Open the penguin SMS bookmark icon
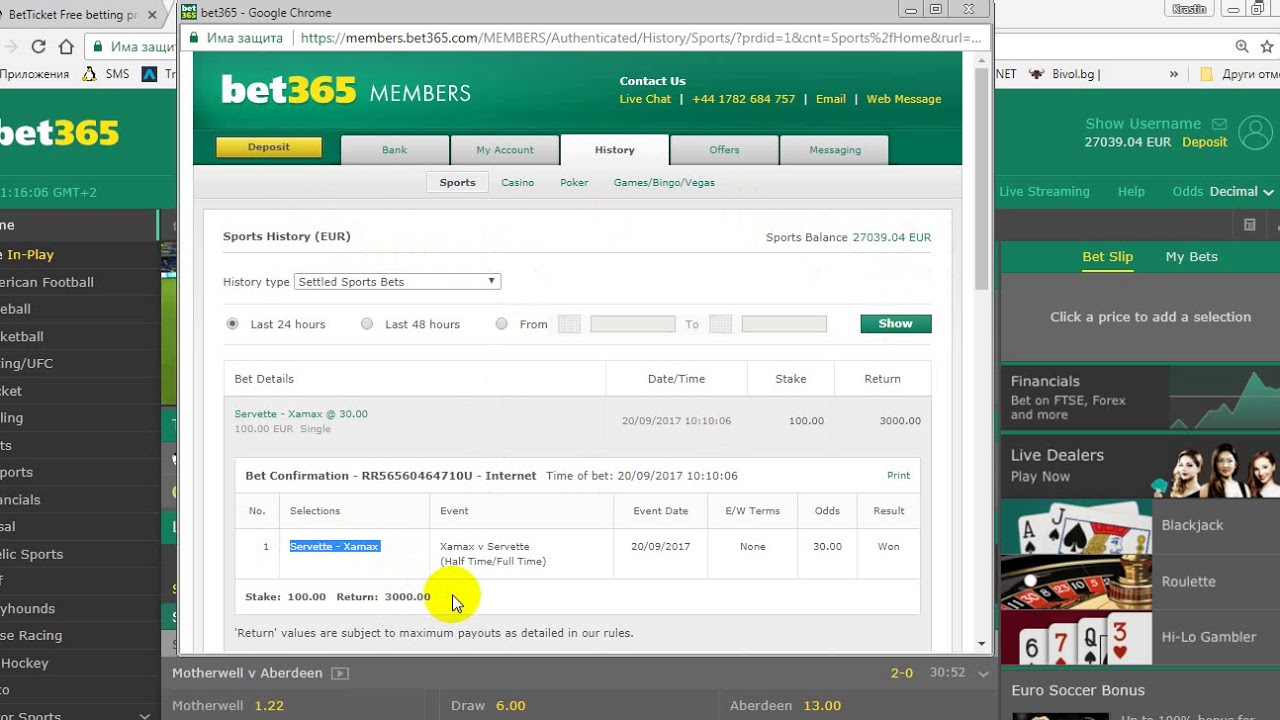This screenshot has height=720, width=1280. click(90, 74)
